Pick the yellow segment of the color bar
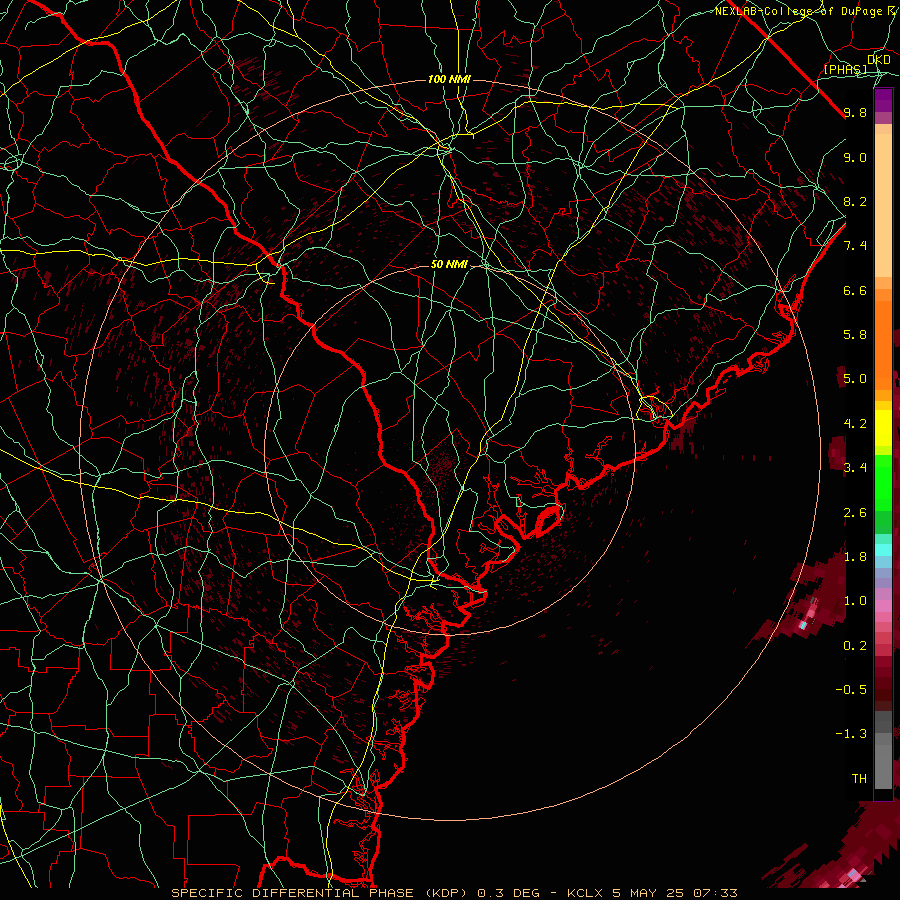This screenshot has height=900, width=900. click(883, 428)
